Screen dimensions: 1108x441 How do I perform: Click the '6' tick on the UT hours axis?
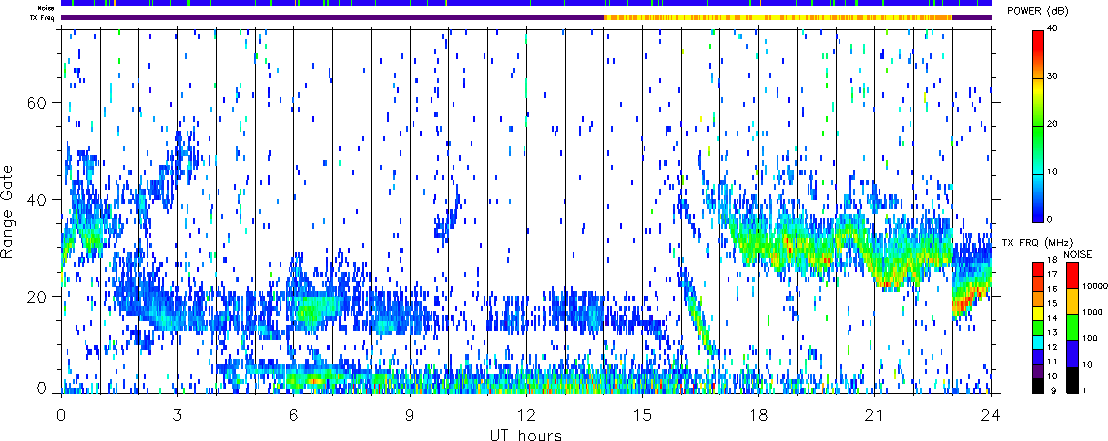point(294,414)
